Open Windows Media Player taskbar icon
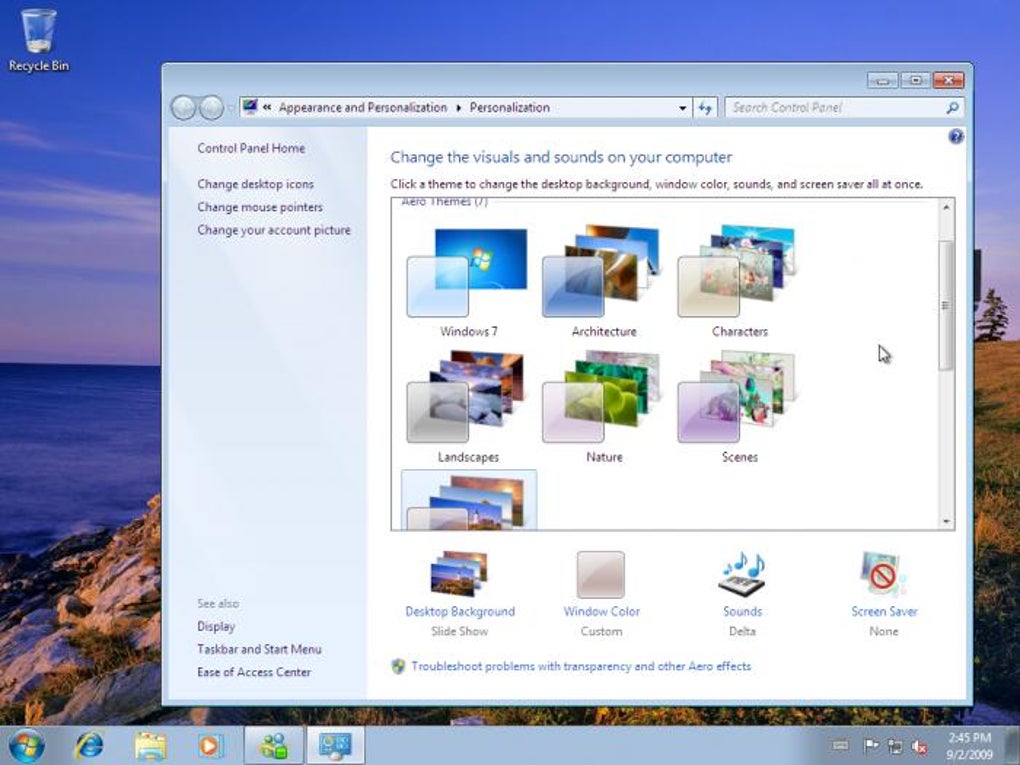The image size is (1020, 765). pos(210,745)
